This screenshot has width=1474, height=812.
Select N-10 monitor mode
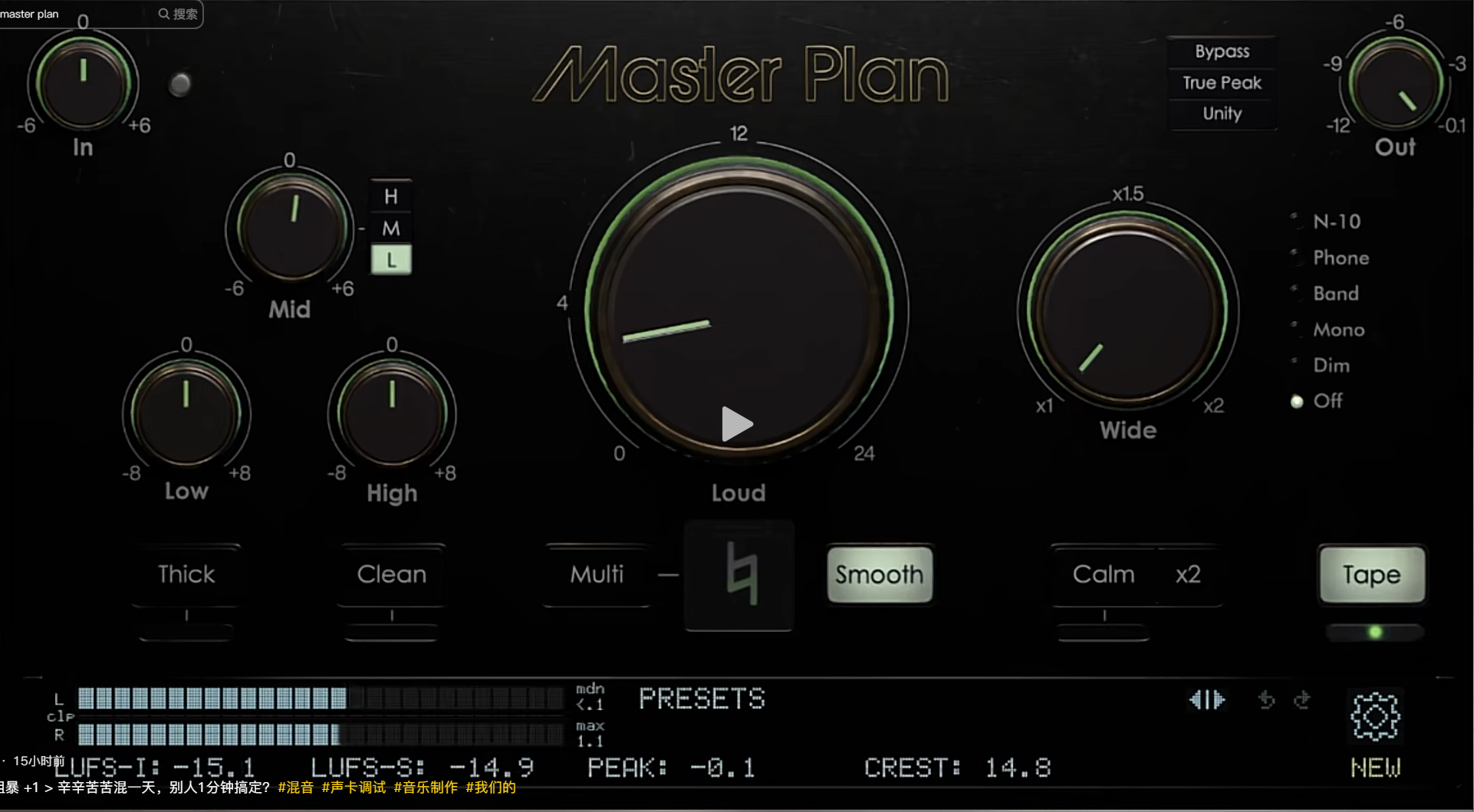tap(1328, 222)
